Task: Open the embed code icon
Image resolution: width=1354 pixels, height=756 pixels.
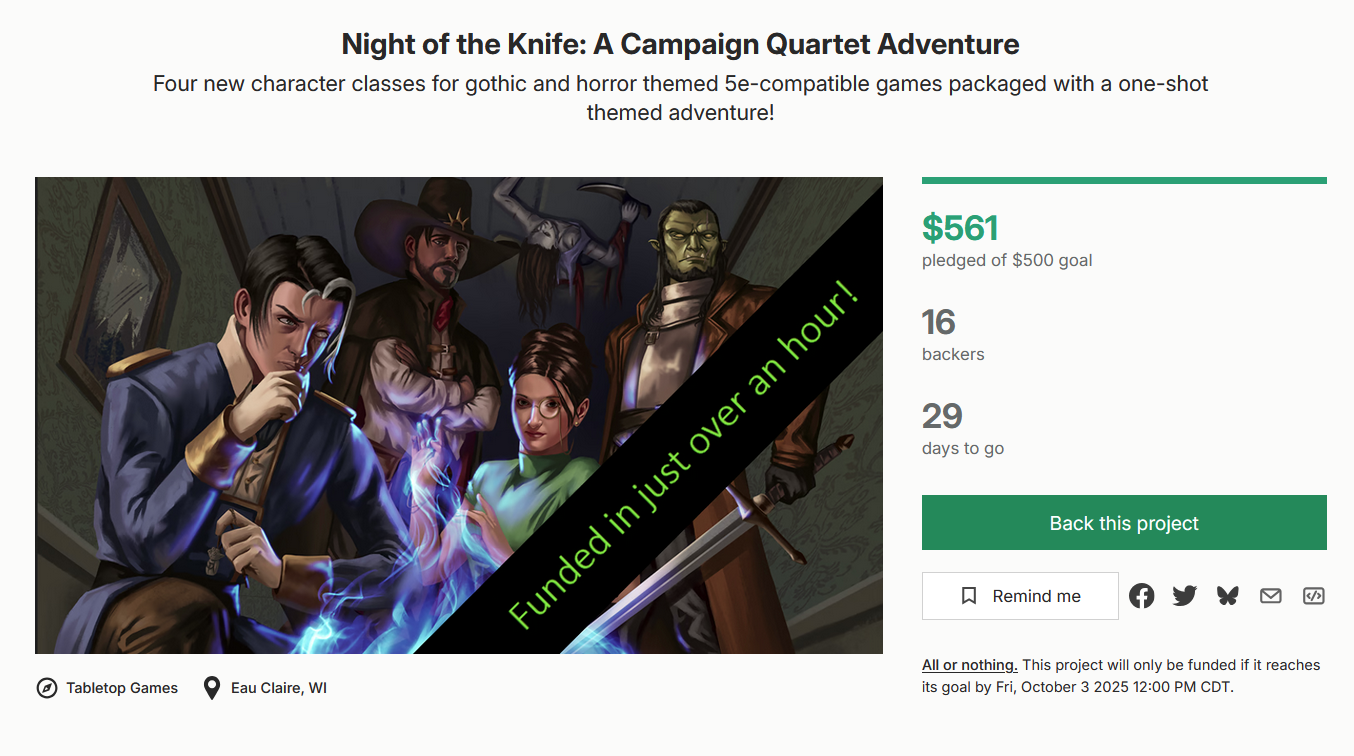Action: 1313,596
